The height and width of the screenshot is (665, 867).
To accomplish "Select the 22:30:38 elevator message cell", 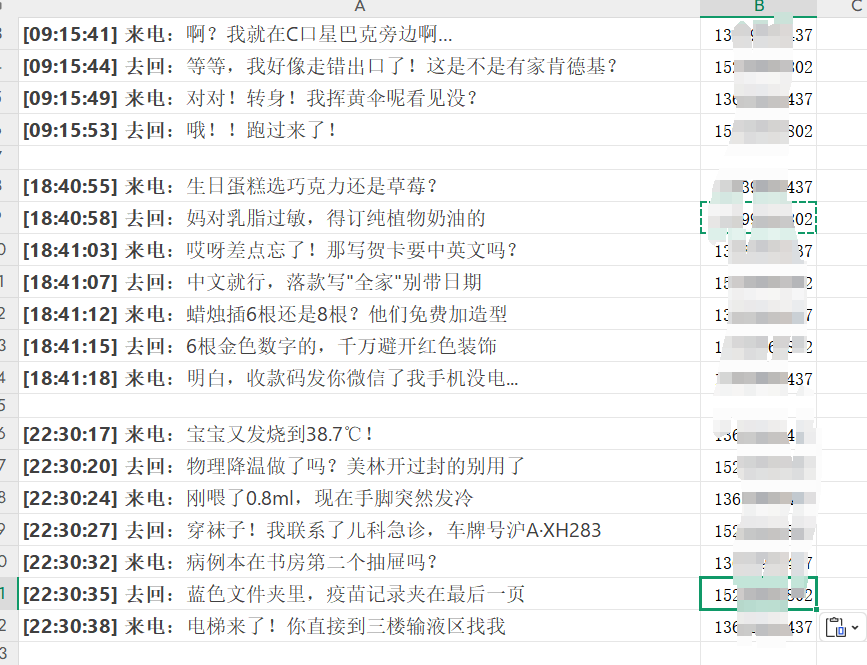I will [359, 626].
